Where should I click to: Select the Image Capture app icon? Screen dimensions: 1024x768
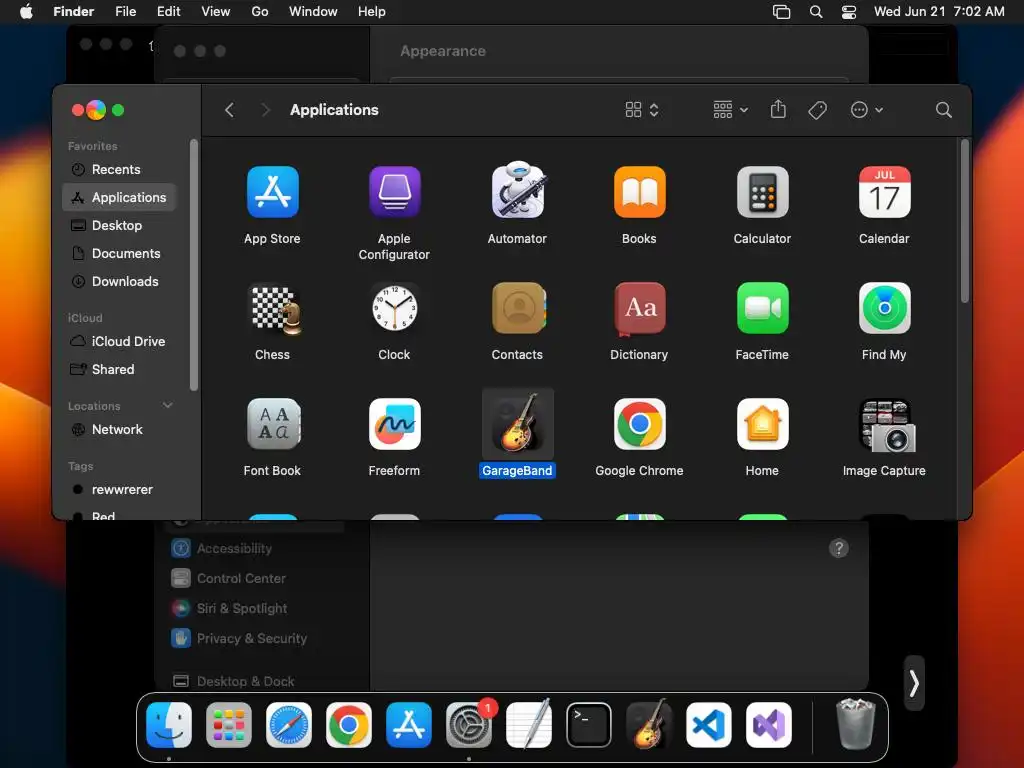[888, 426]
